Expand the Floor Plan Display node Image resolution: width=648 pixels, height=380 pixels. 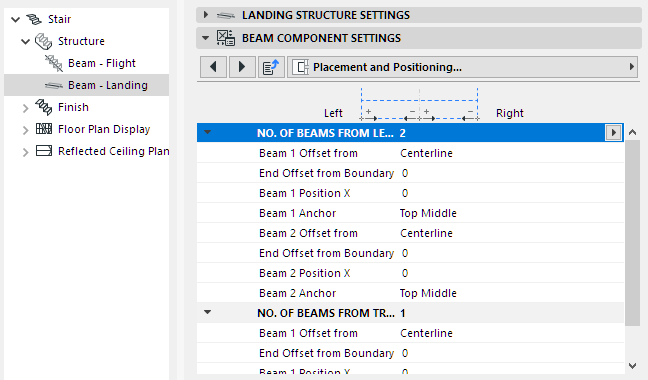point(26,130)
